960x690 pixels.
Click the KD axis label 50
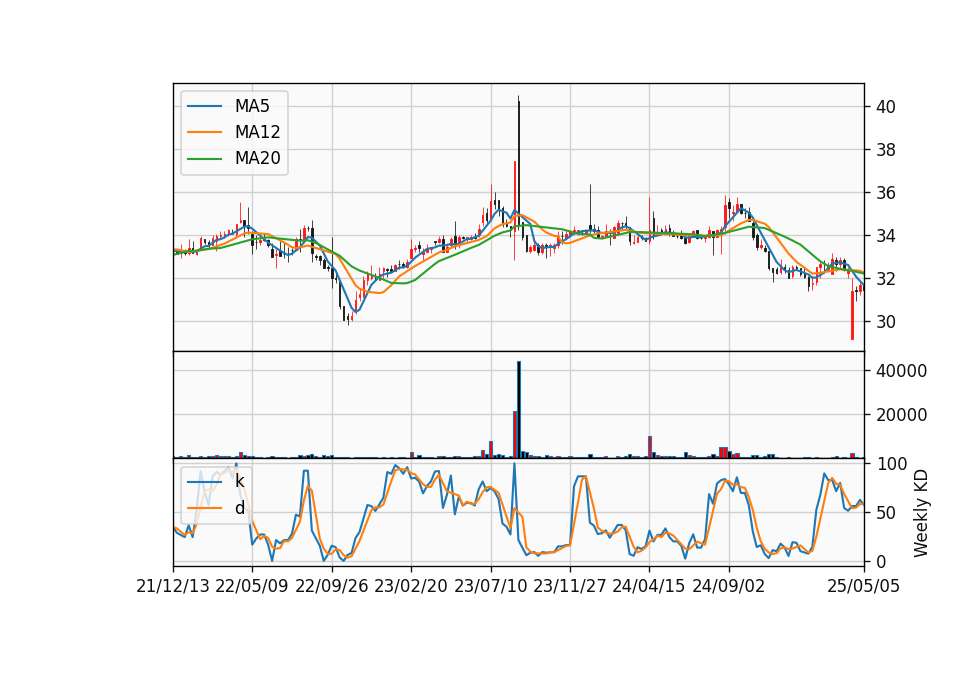pos(885,513)
